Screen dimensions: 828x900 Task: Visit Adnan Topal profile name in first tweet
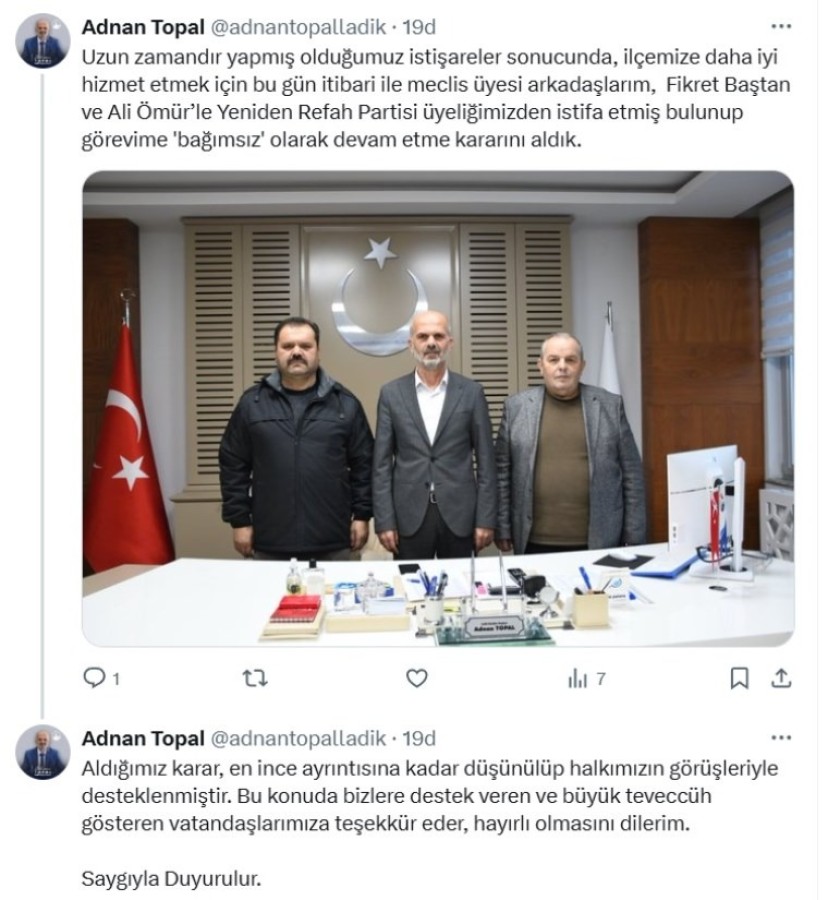pyautogui.click(x=143, y=27)
